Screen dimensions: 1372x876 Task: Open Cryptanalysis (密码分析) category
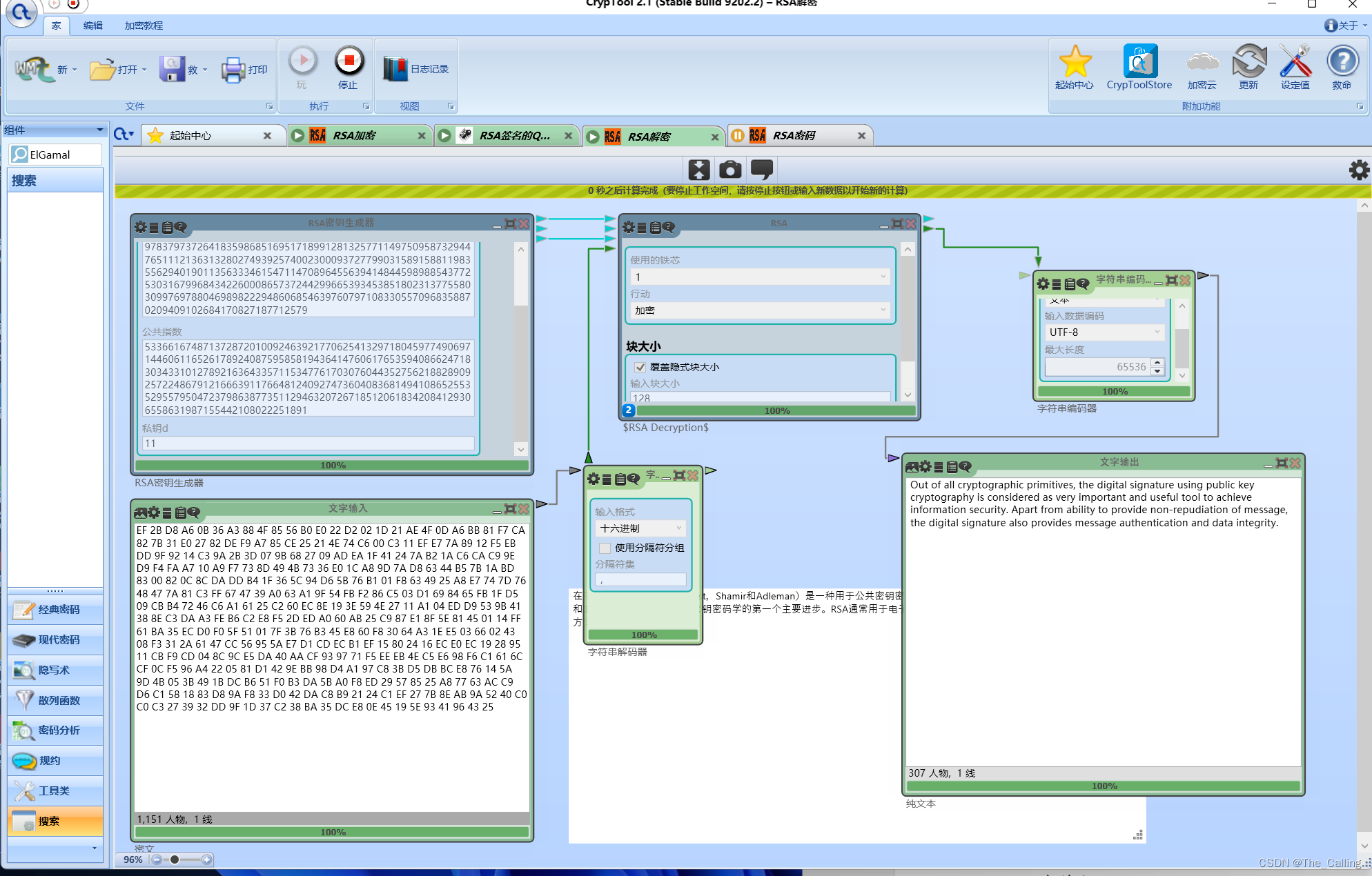point(55,730)
